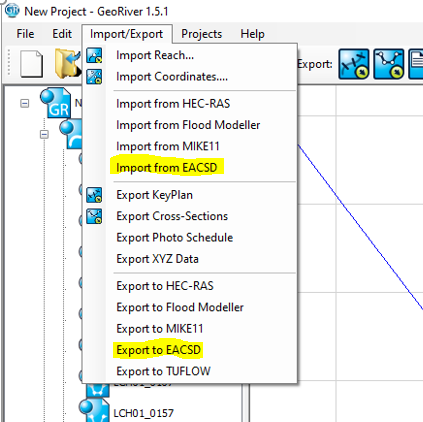Open the Edit menu
The height and width of the screenshot is (422, 423).
62,34
